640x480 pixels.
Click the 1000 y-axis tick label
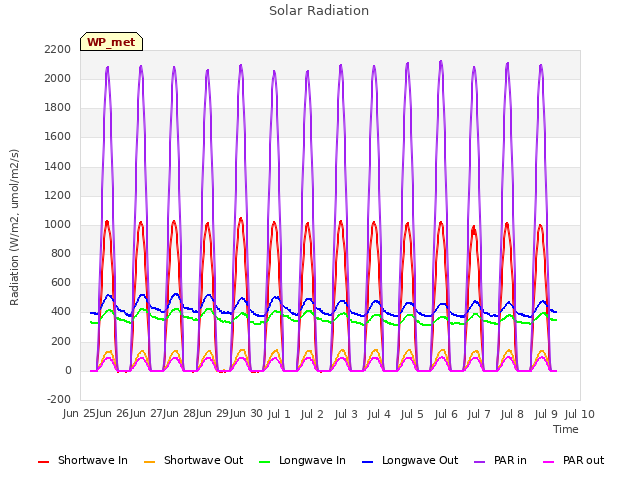click(x=58, y=224)
